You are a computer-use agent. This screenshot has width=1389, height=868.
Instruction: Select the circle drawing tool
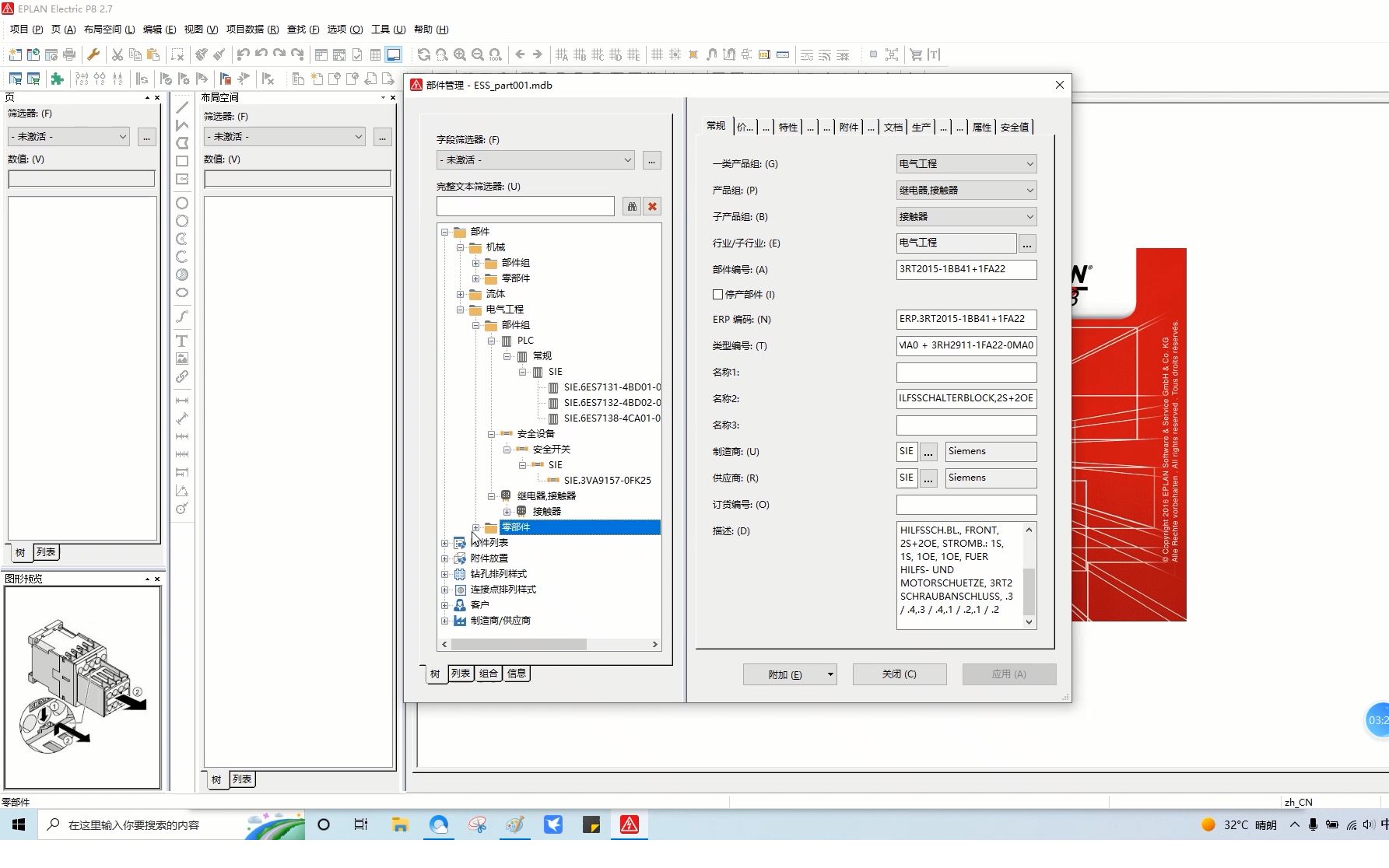tap(182, 203)
